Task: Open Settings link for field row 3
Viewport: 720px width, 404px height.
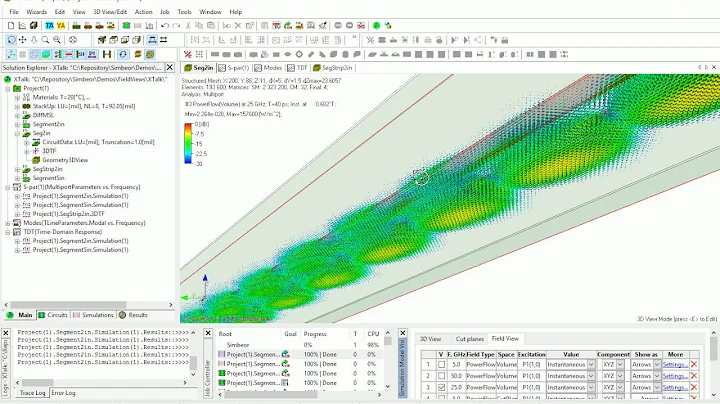Action: pyautogui.click(x=675, y=387)
